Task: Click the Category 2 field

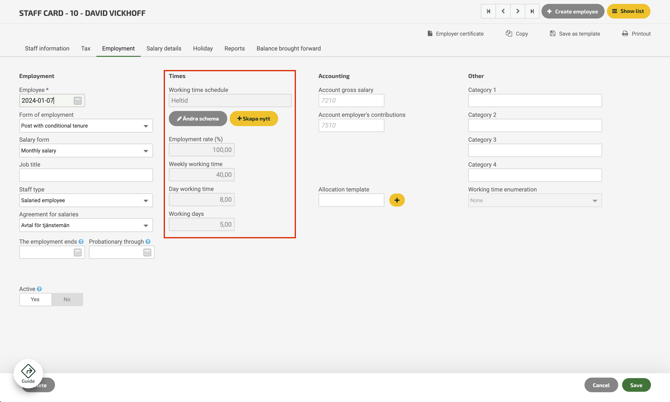Action: (535, 126)
